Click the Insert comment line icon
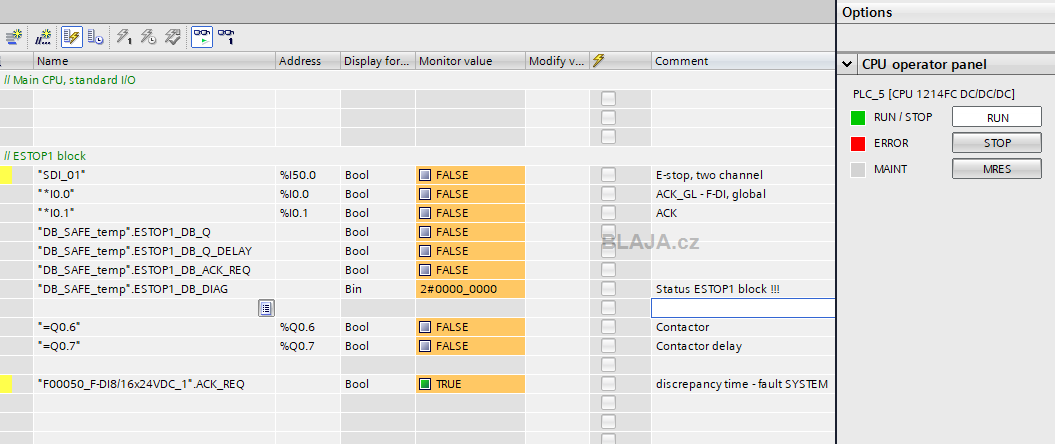 43,37
